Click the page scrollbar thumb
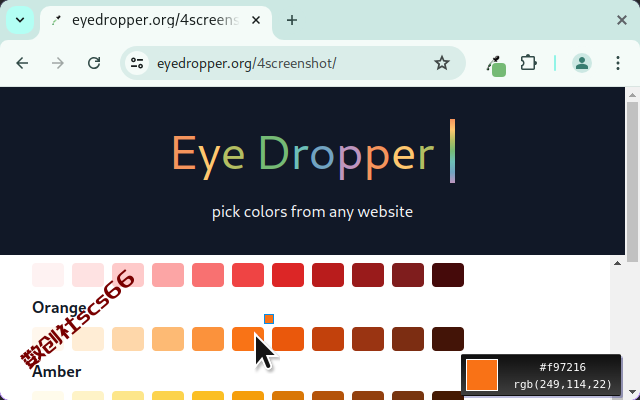 [632, 182]
